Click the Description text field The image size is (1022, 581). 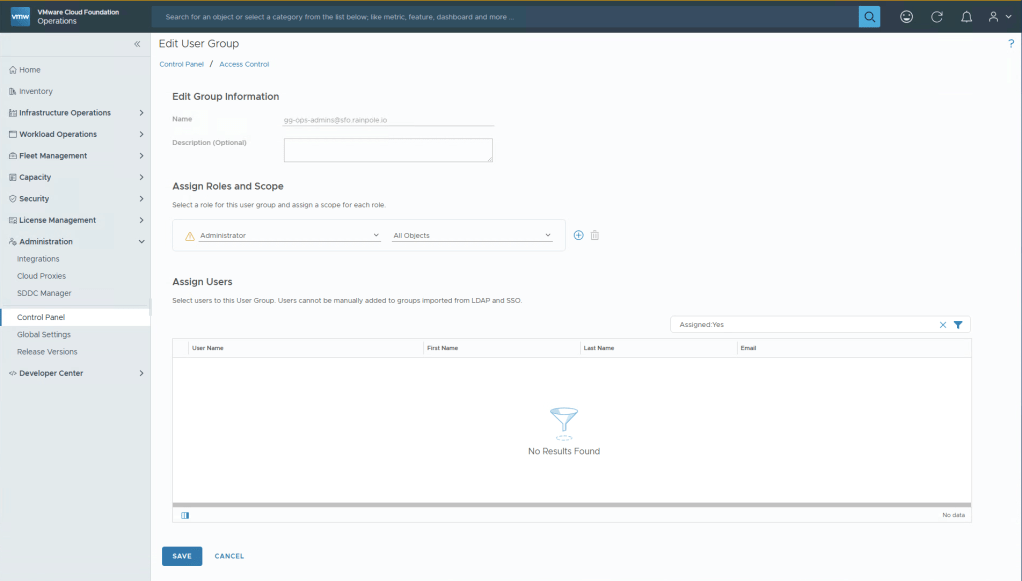click(x=388, y=150)
